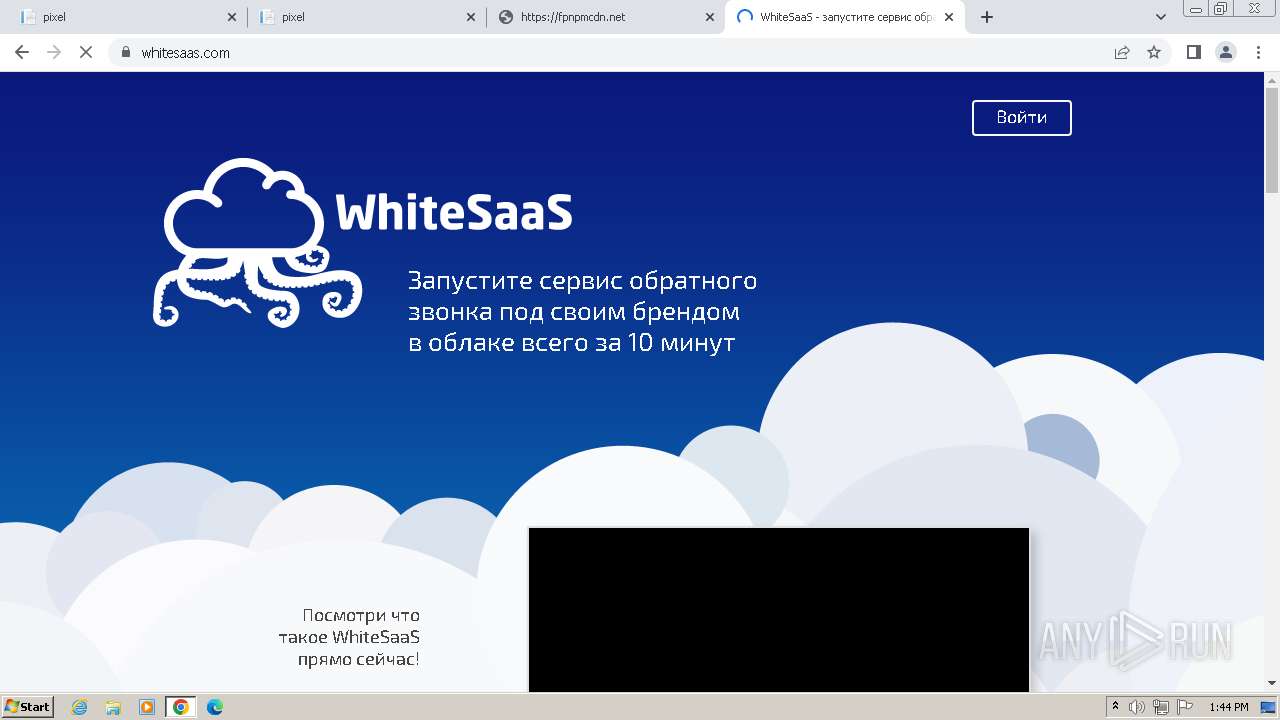
Task: Open the Windows Start menu
Action: (x=27, y=707)
